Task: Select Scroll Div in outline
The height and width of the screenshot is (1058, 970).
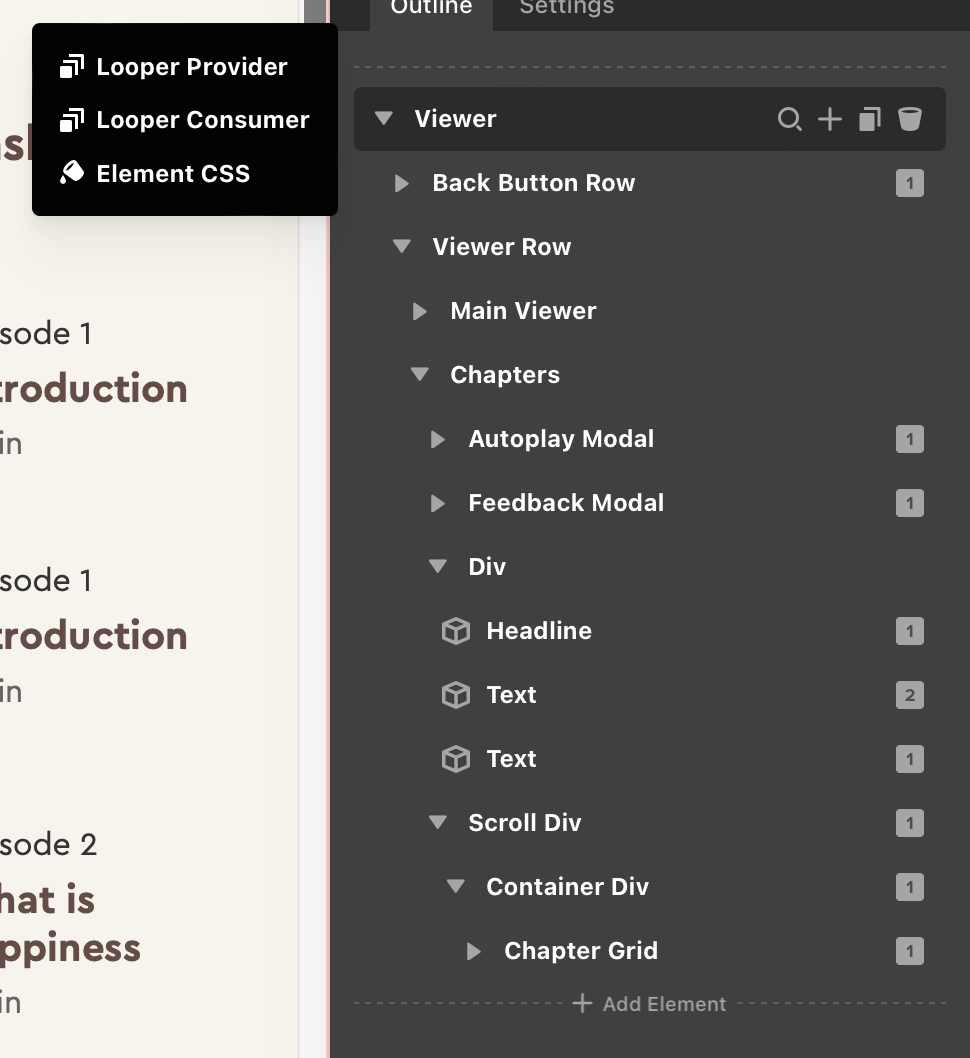Action: [525, 823]
